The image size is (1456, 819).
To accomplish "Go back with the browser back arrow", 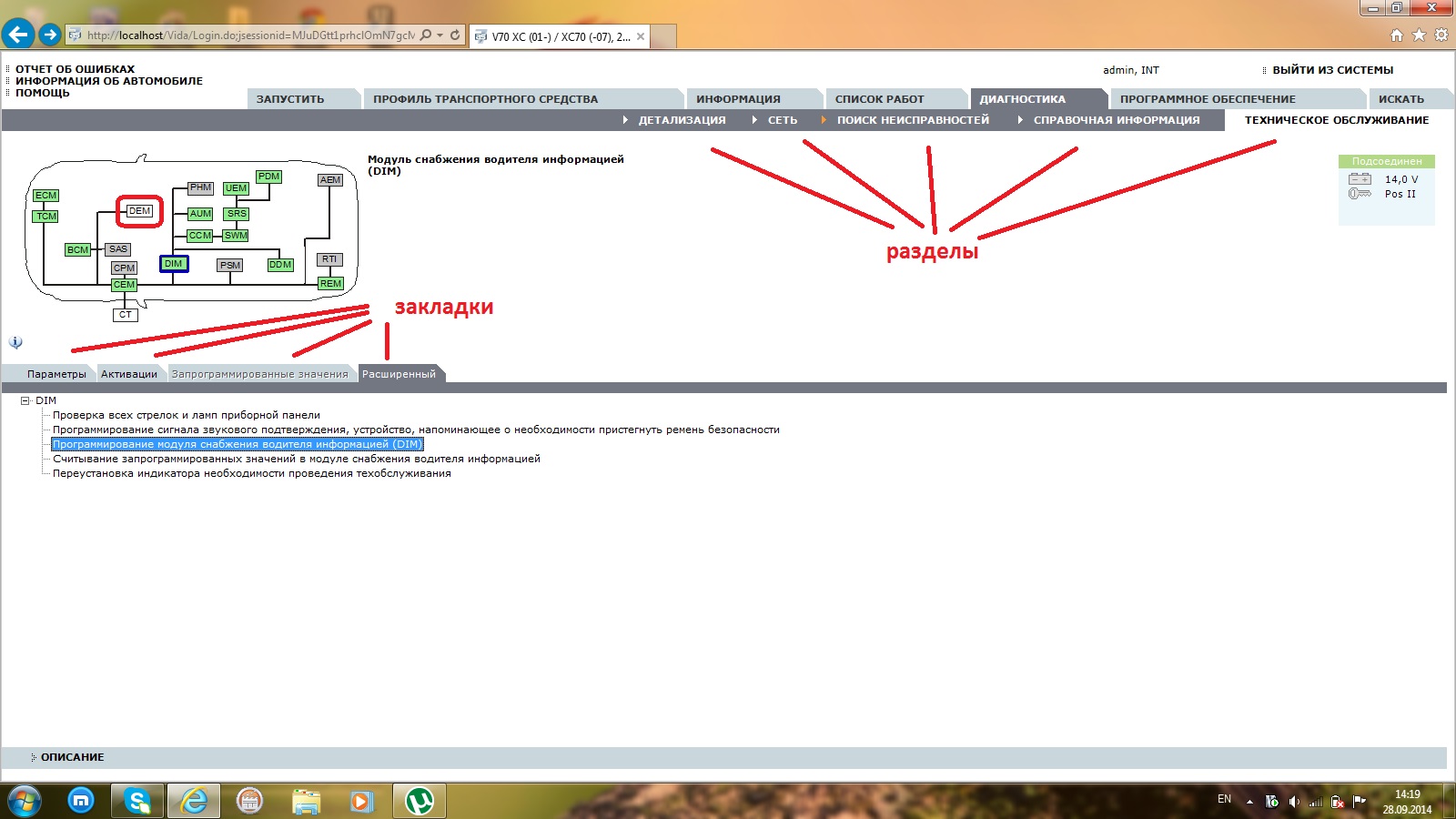I will (x=18, y=35).
